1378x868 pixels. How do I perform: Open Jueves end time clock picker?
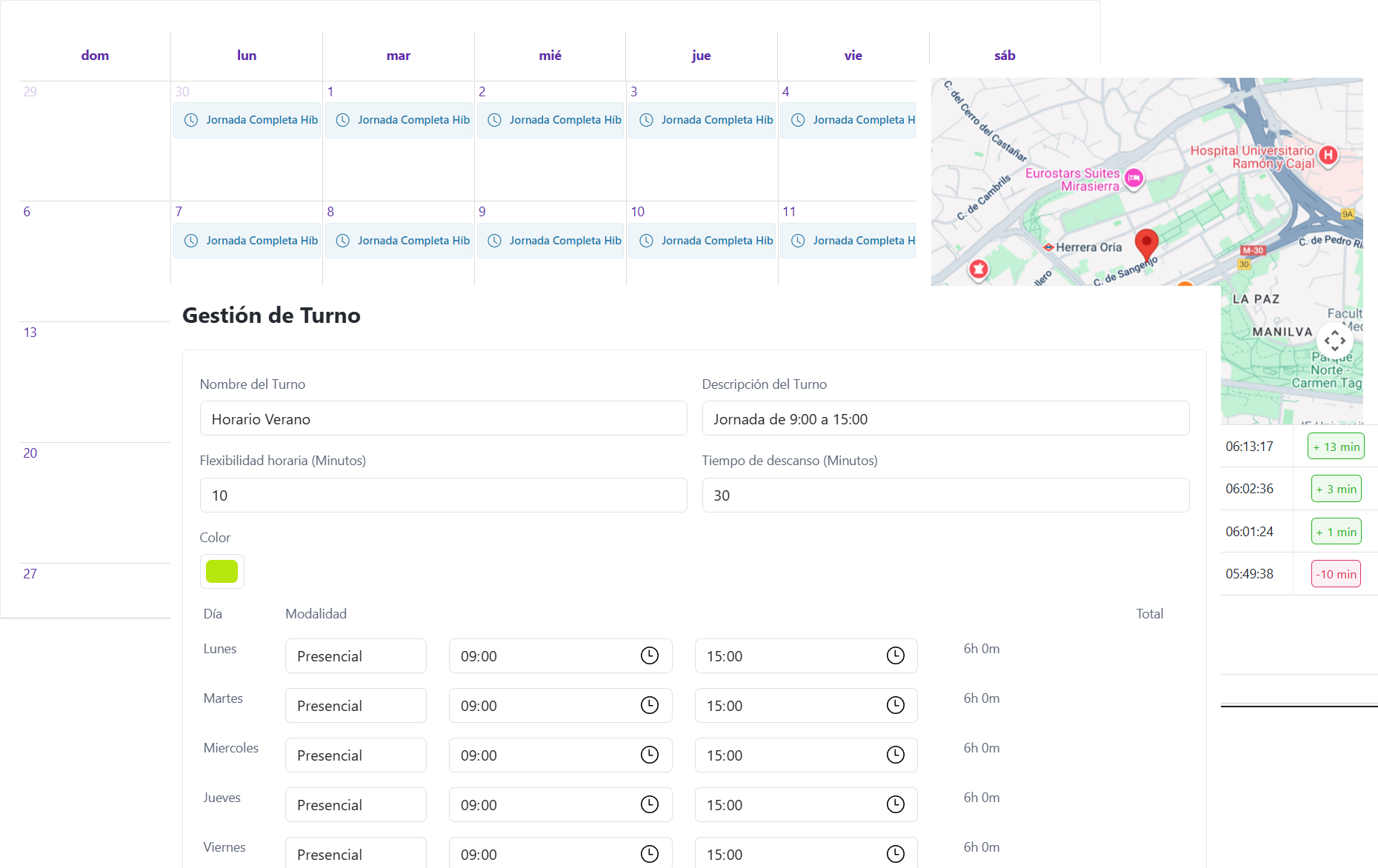tap(896, 804)
